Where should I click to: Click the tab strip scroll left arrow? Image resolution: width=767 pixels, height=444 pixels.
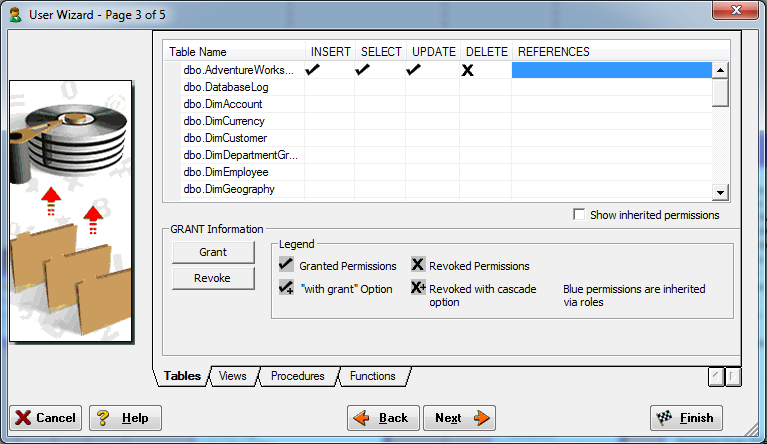[x=716, y=377]
